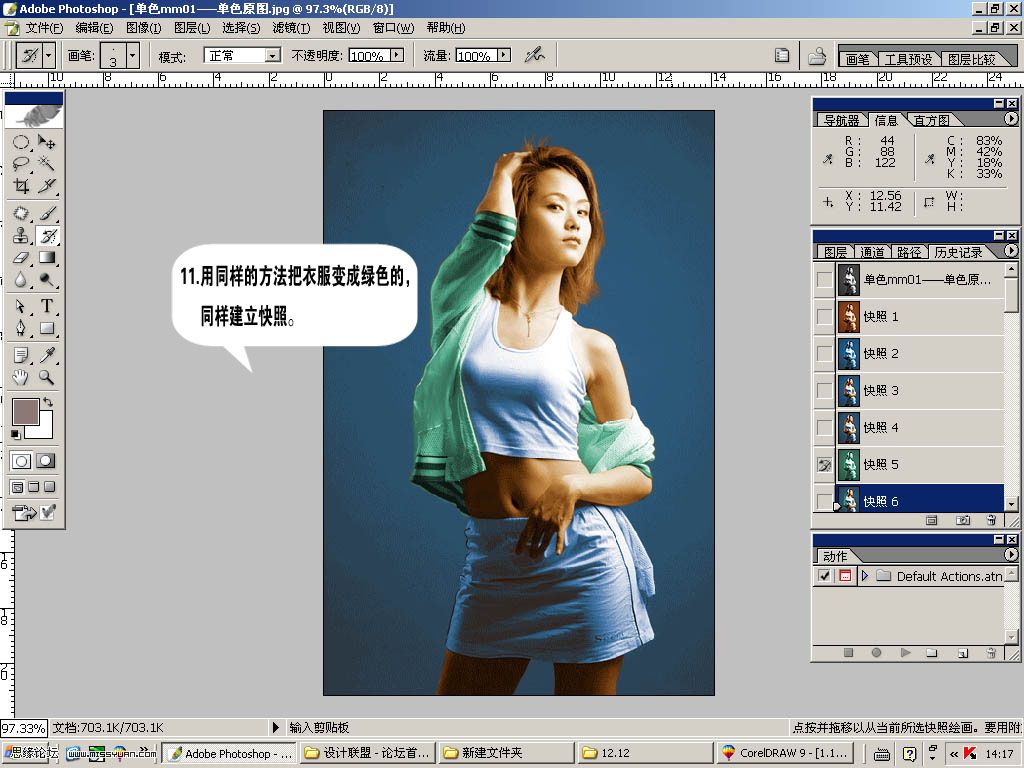This screenshot has height=768, width=1024.
Task: Select the Path Selection tool
Action: (21, 306)
